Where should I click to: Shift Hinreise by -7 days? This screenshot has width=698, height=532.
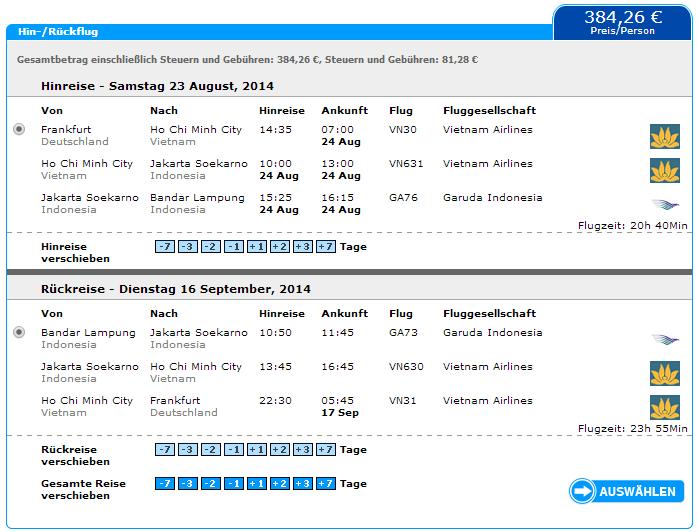[x=165, y=247]
